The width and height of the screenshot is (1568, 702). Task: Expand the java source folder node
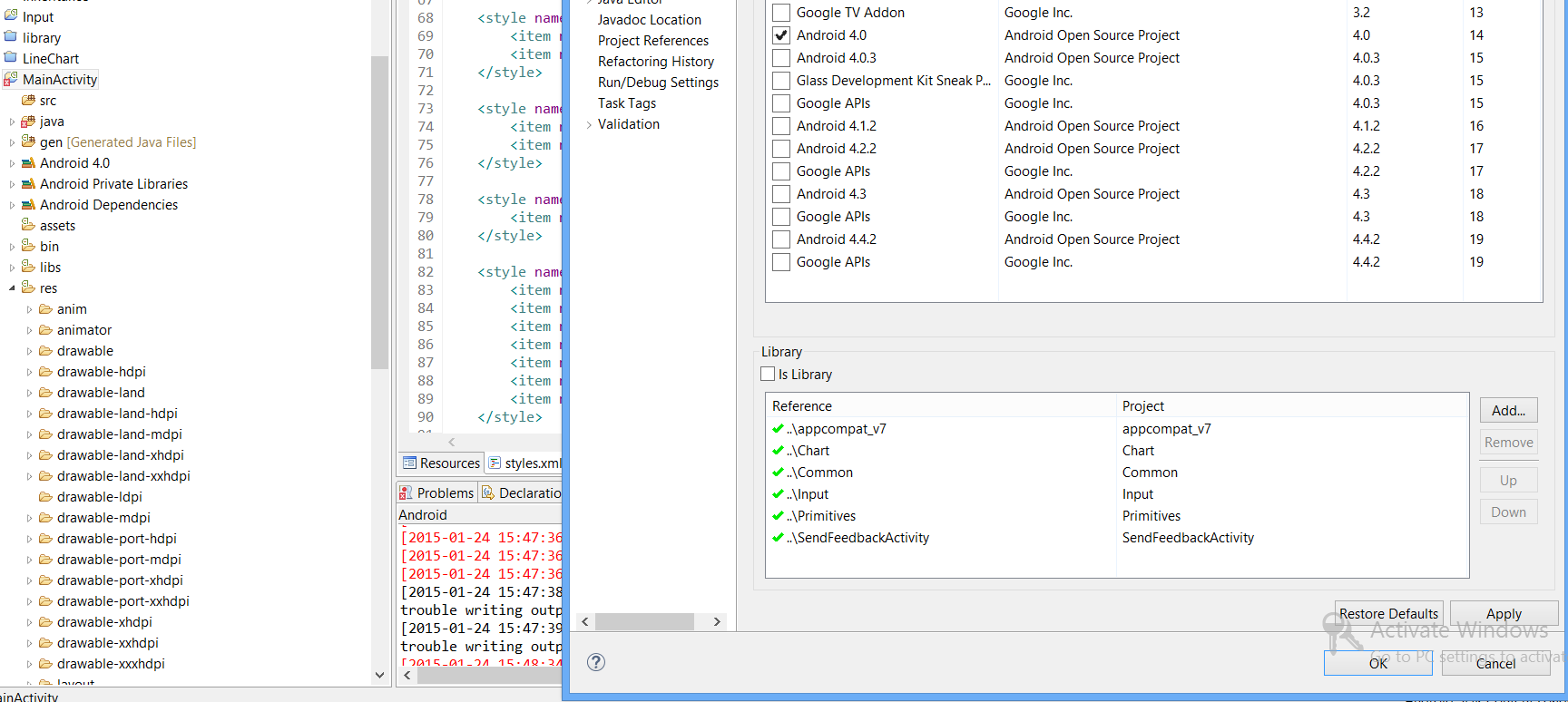tap(12, 122)
